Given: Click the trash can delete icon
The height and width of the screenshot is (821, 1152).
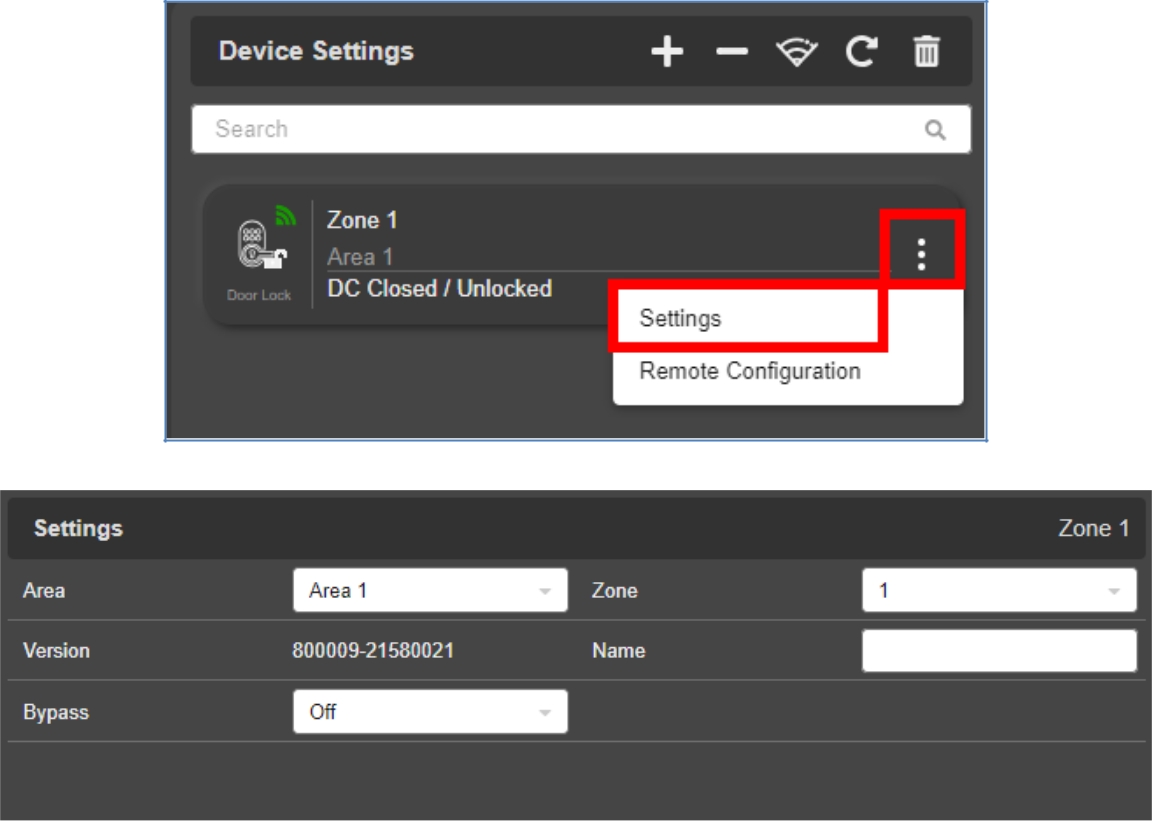Looking at the screenshot, I should (x=926, y=51).
